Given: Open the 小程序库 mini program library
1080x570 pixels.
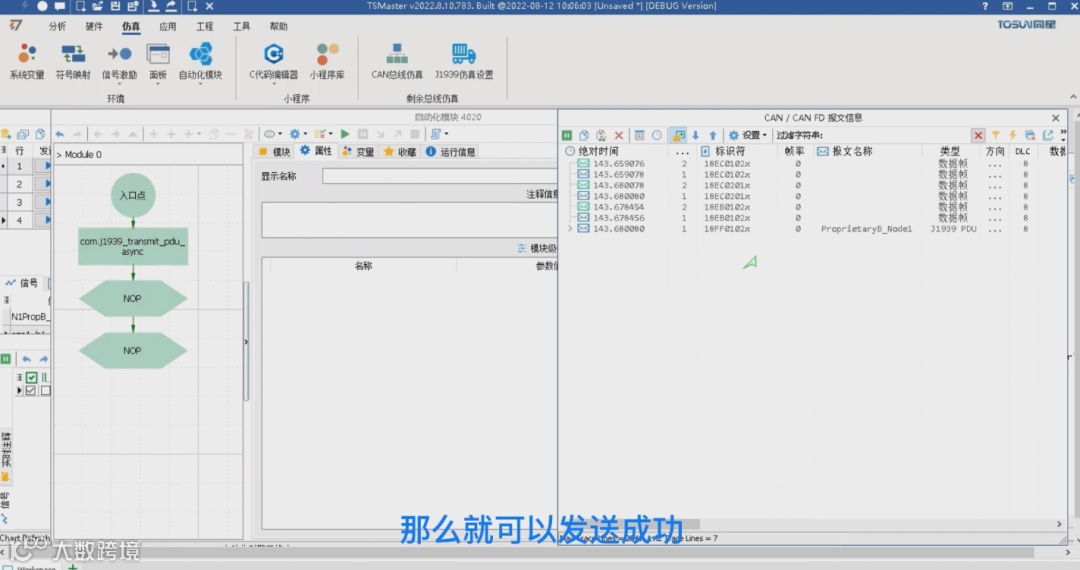Looking at the screenshot, I should pyautogui.click(x=327, y=61).
